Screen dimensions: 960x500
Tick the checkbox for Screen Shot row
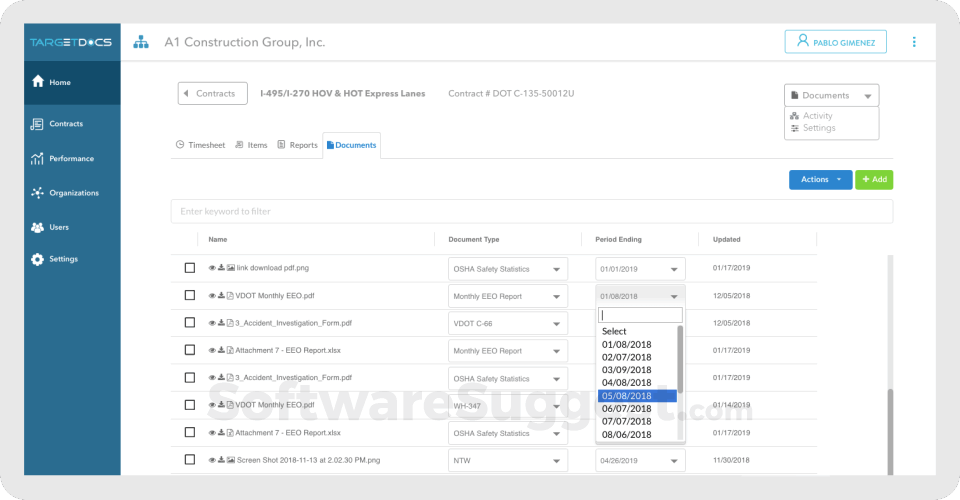tap(190, 460)
